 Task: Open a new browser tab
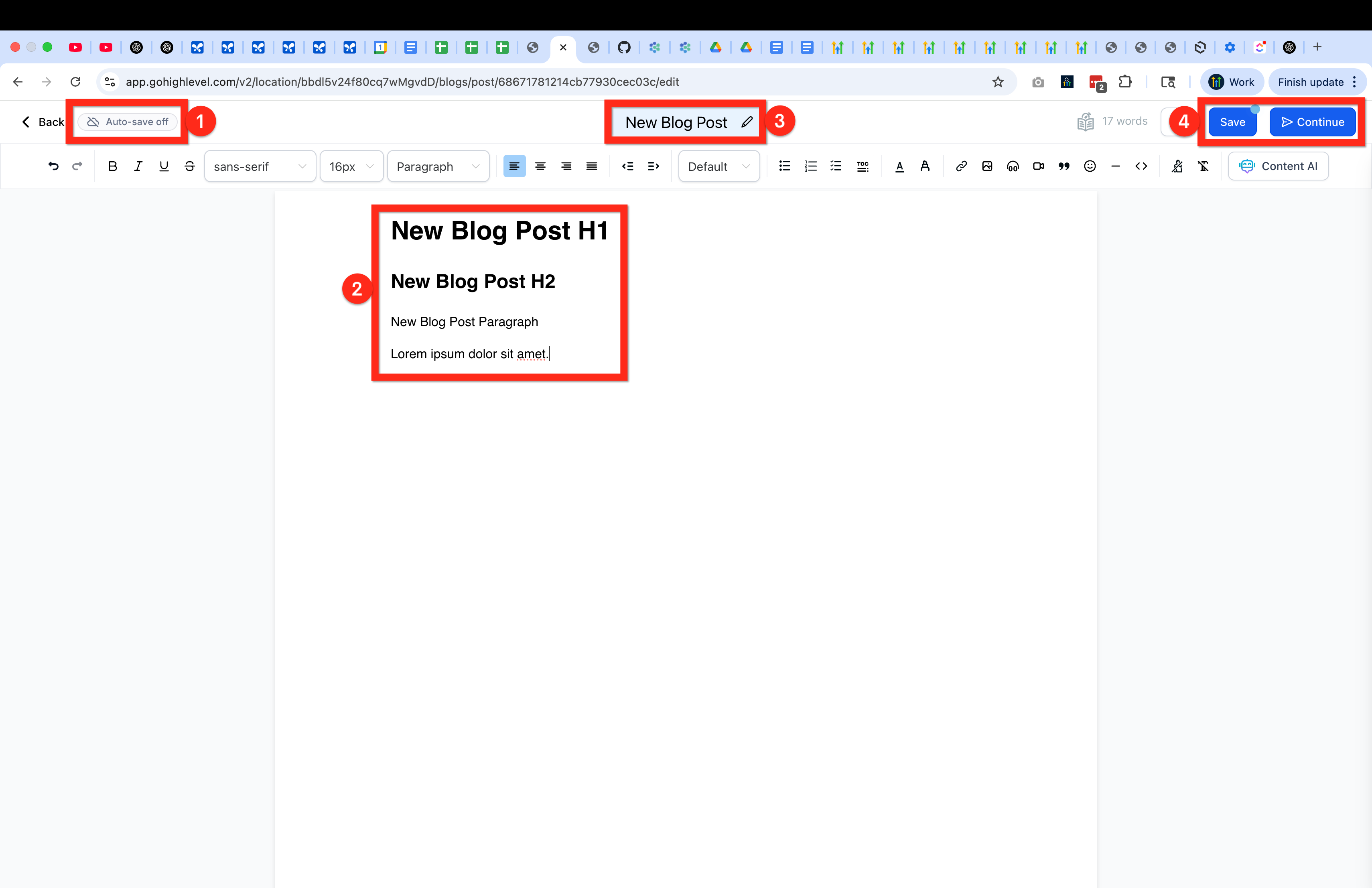pyautogui.click(x=1317, y=47)
